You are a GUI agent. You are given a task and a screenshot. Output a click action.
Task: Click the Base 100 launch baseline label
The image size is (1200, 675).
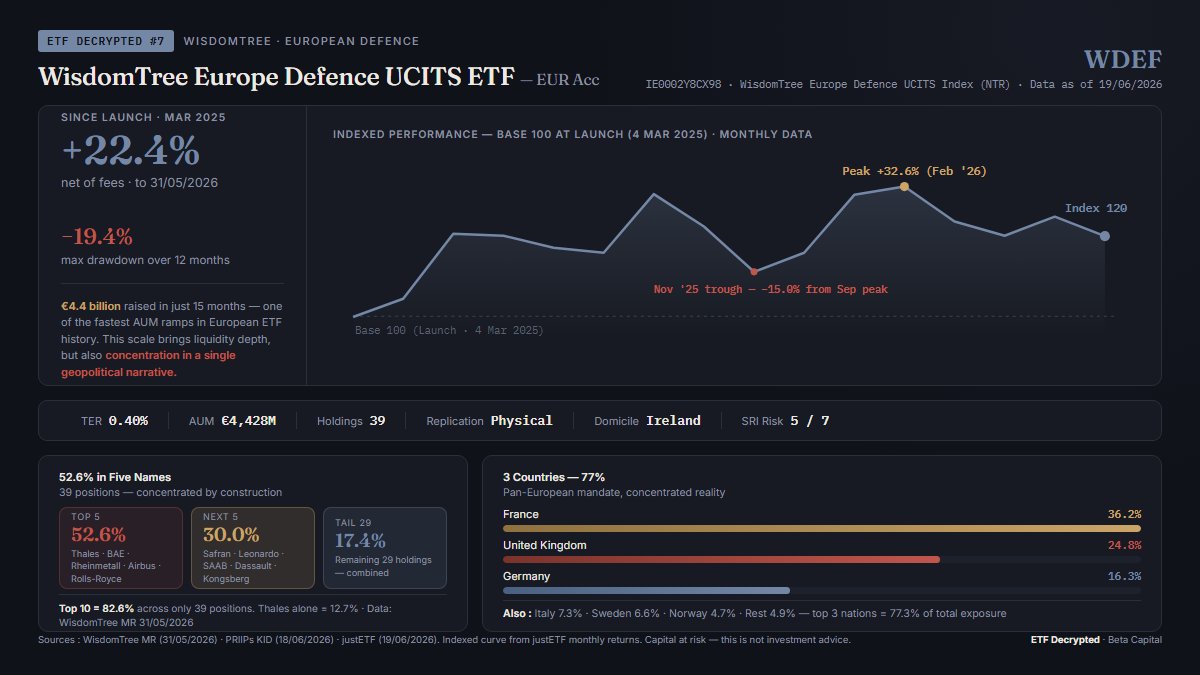(x=449, y=330)
